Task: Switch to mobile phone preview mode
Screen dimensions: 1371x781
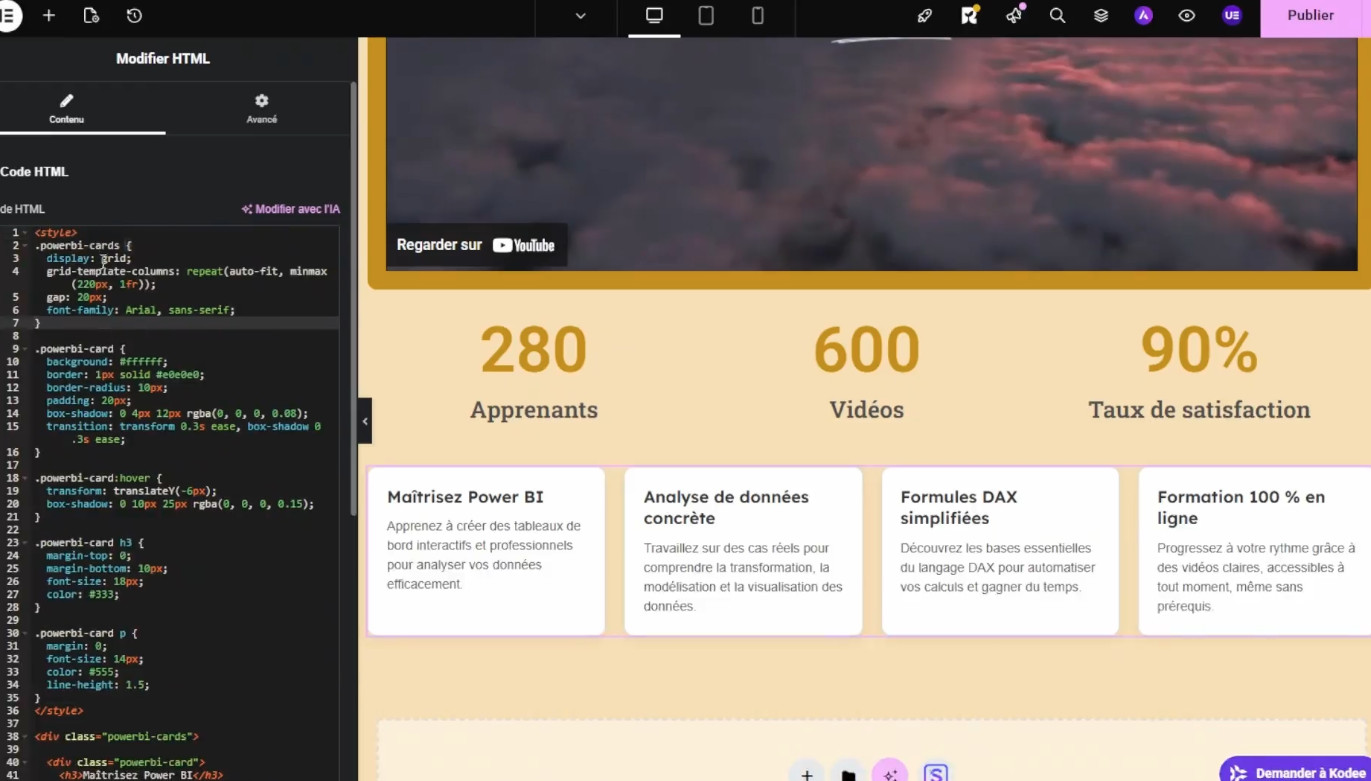Action: point(758,16)
